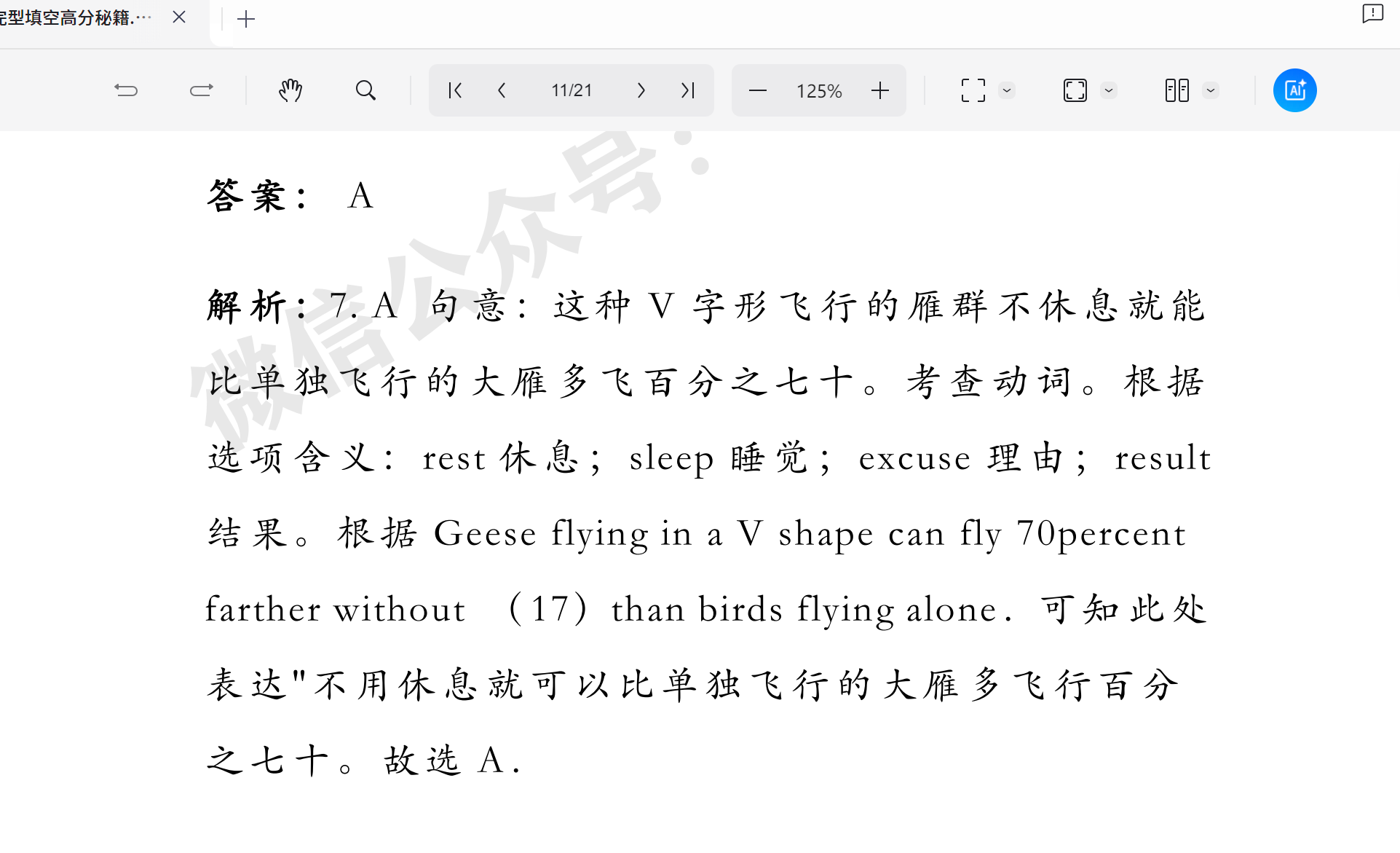The height and width of the screenshot is (853, 1400).
Task: Expand the full-page view dropdown arrow
Action: point(1109,91)
